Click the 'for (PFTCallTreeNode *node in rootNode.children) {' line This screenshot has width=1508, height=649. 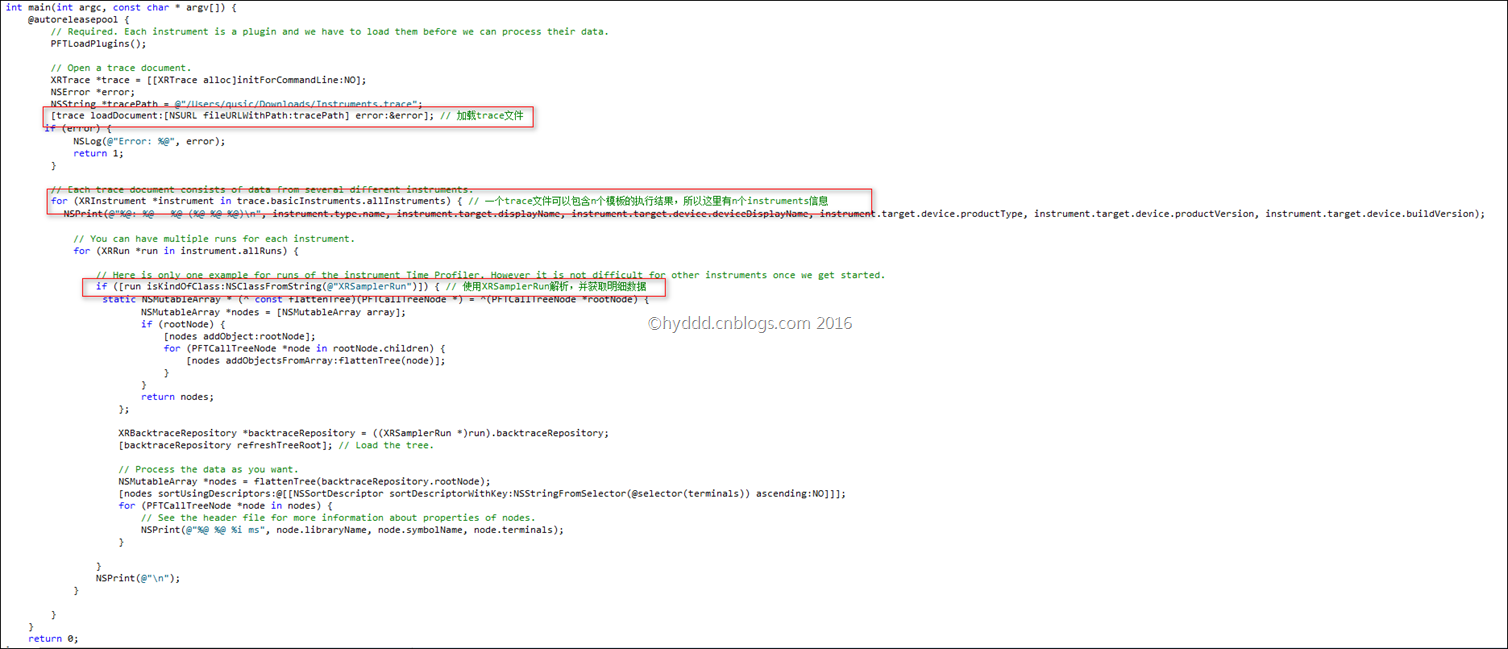coord(304,347)
